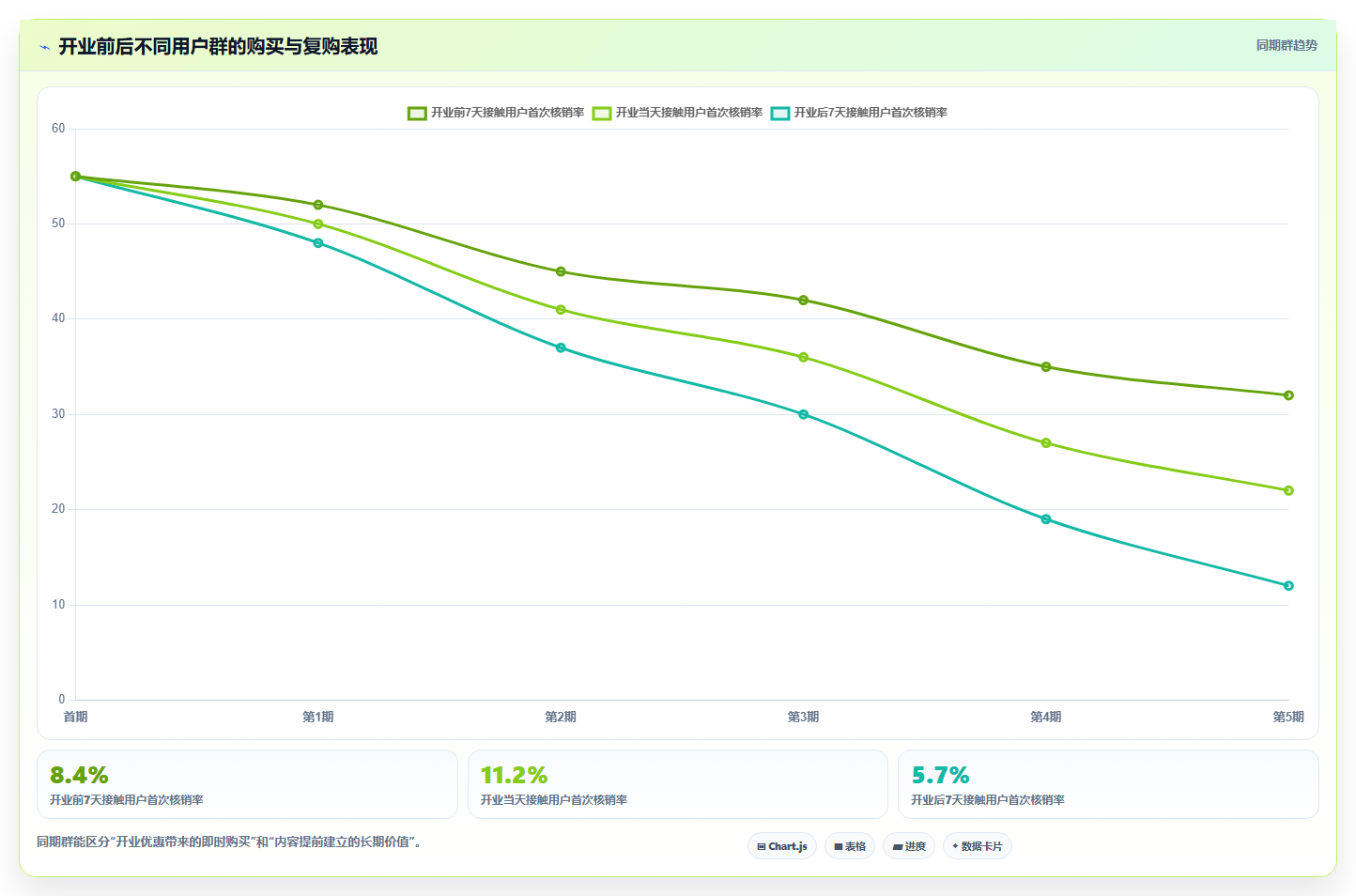Screen dimensions: 1356x896
Task: Open the 5.7% 开业后7天 stat card
Action: tap(1108, 784)
